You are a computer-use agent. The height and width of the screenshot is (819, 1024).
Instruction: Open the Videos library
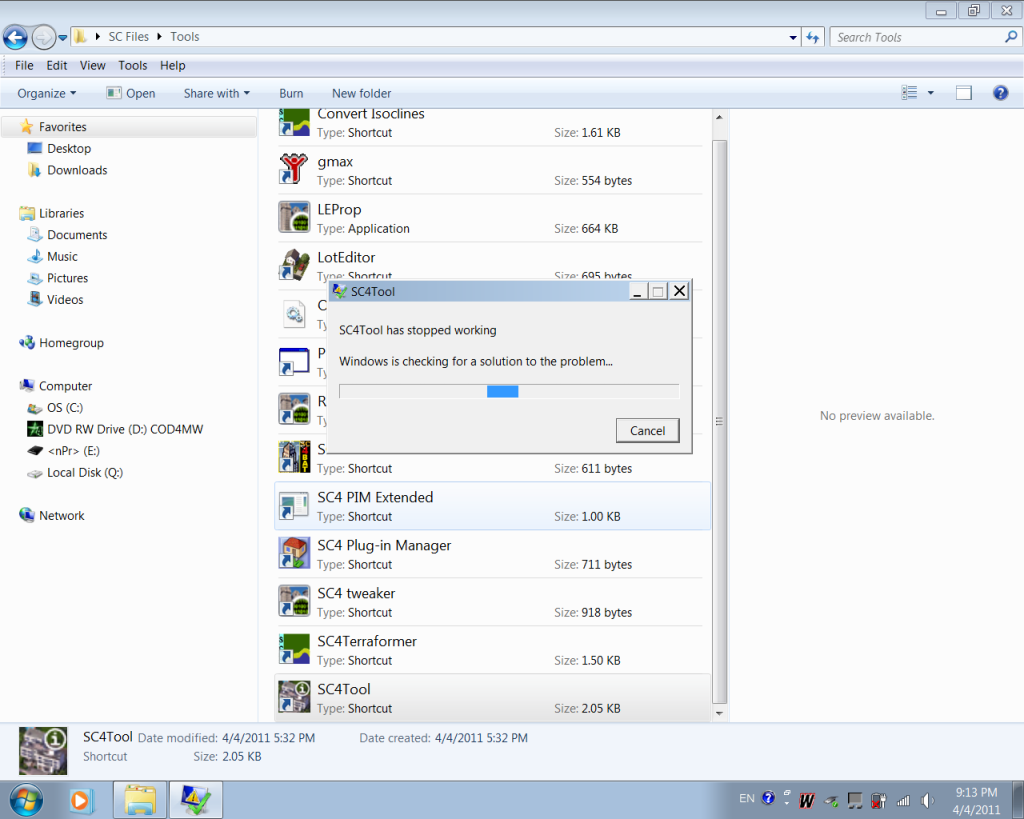65,299
